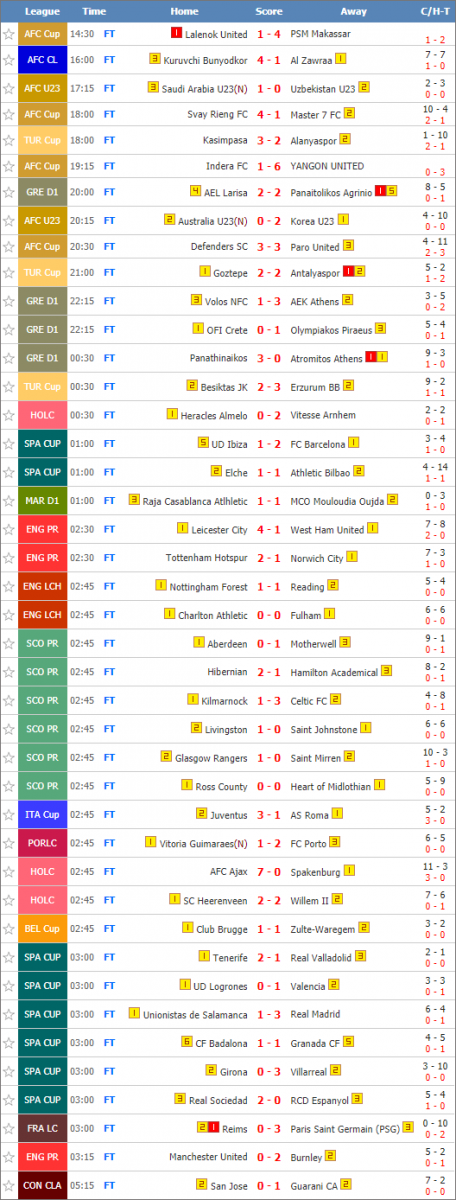Open Celtic FC team link

pos(309,701)
